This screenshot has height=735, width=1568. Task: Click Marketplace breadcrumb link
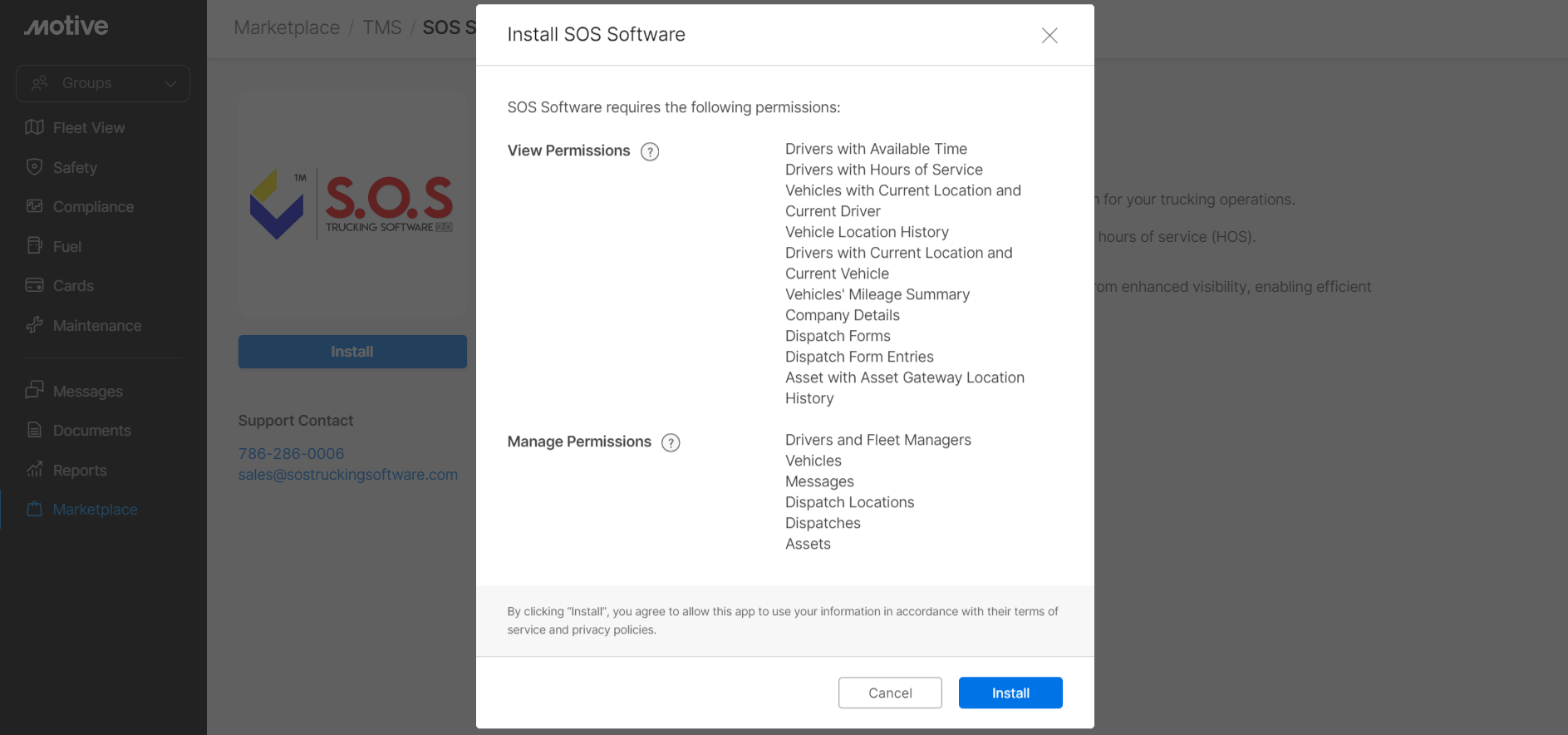(x=287, y=27)
